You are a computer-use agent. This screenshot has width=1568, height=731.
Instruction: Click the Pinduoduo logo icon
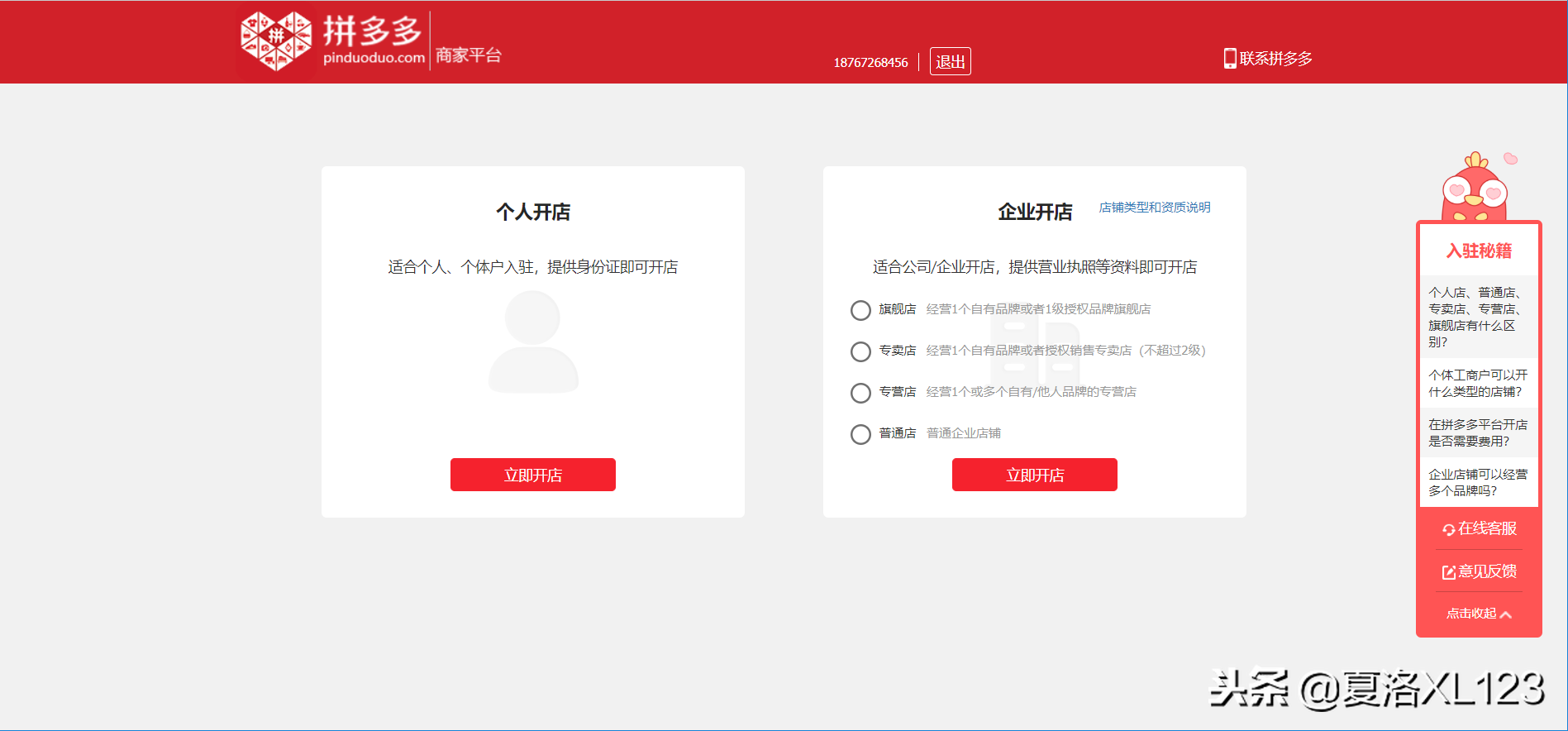[x=276, y=41]
